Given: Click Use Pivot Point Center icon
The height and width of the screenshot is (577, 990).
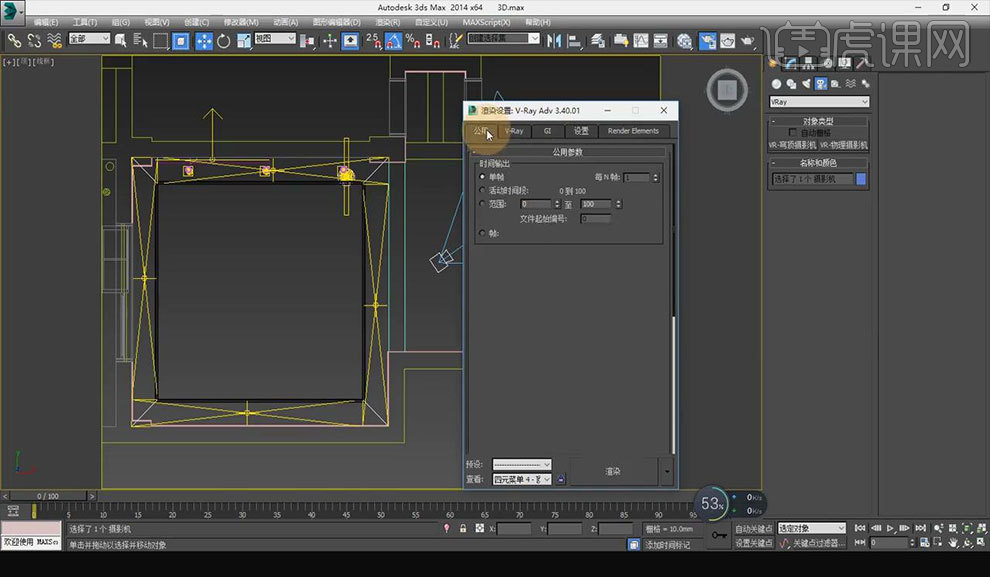Looking at the screenshot, I should tap(307, 41).
